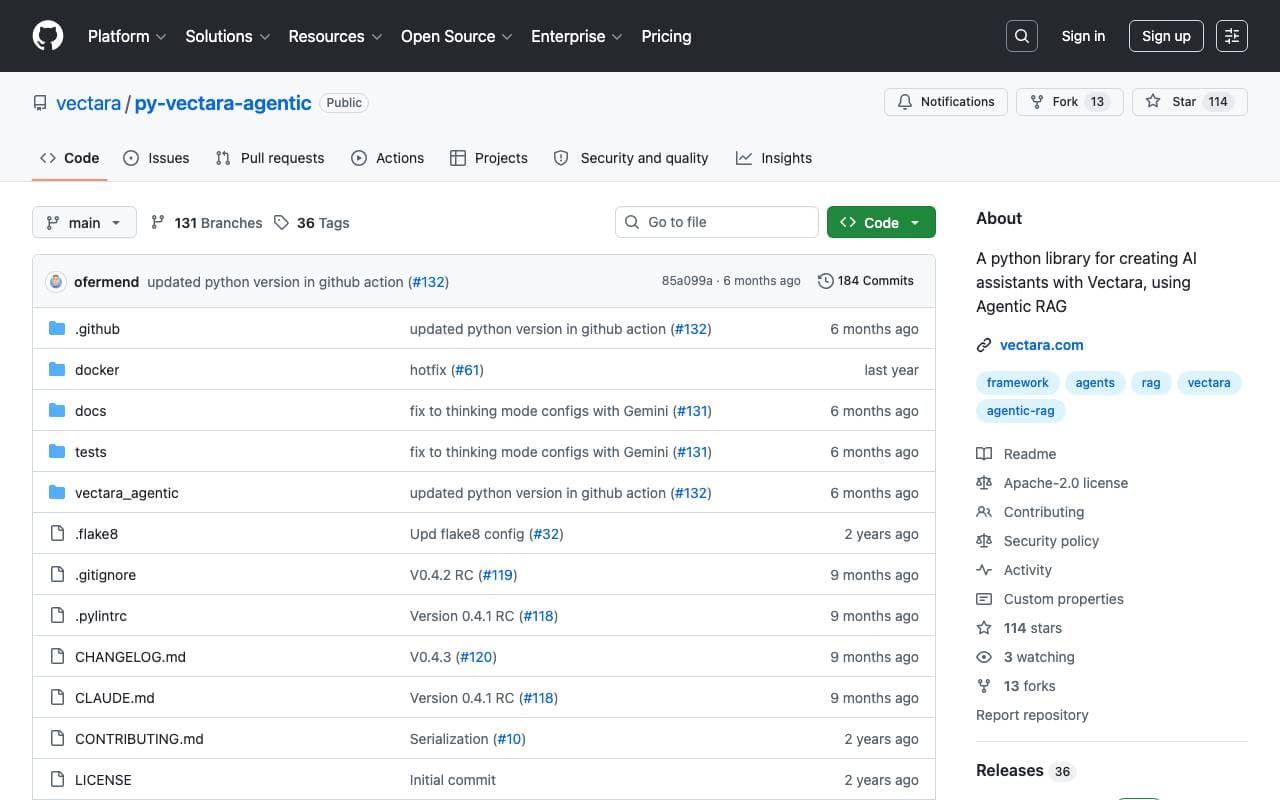Open the main branch selector dropdown
The width and height of the screenshot is (1280, 800).
click(84, 222)
